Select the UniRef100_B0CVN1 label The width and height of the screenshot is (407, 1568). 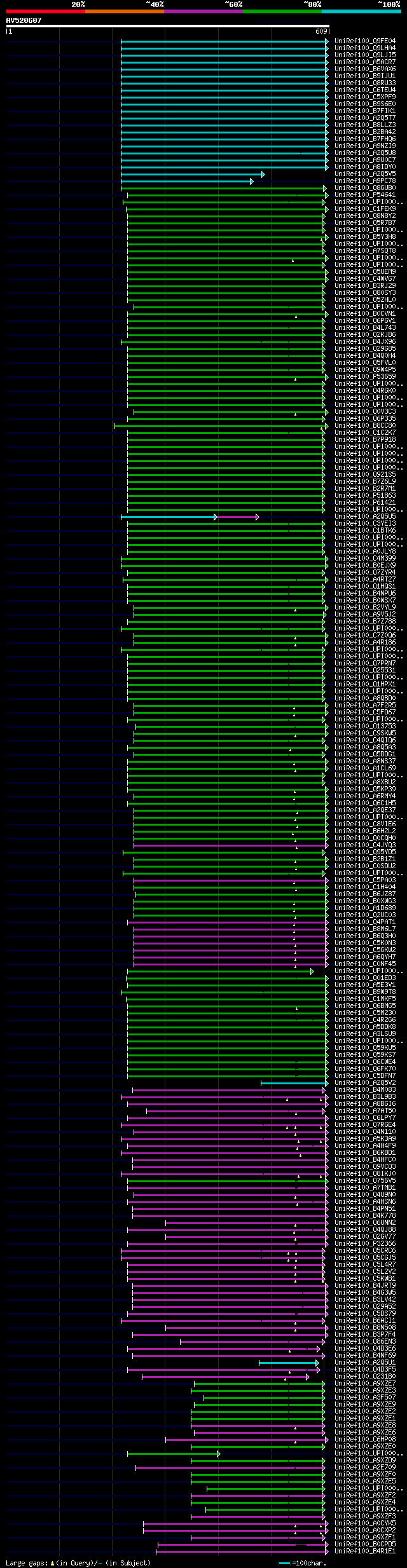tap(365, 314)
